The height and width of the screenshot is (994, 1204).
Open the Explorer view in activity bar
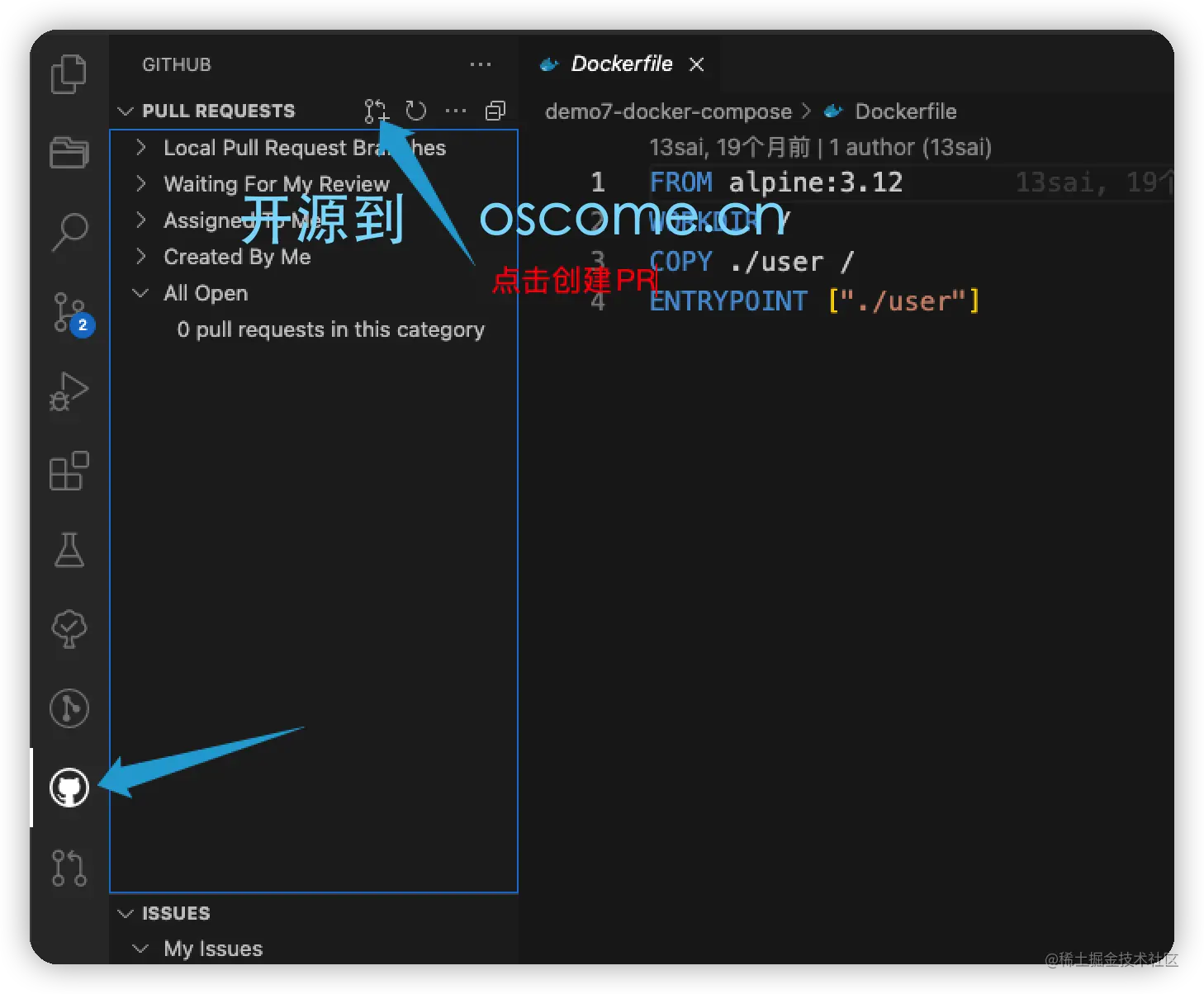click(x=69, y=74)
